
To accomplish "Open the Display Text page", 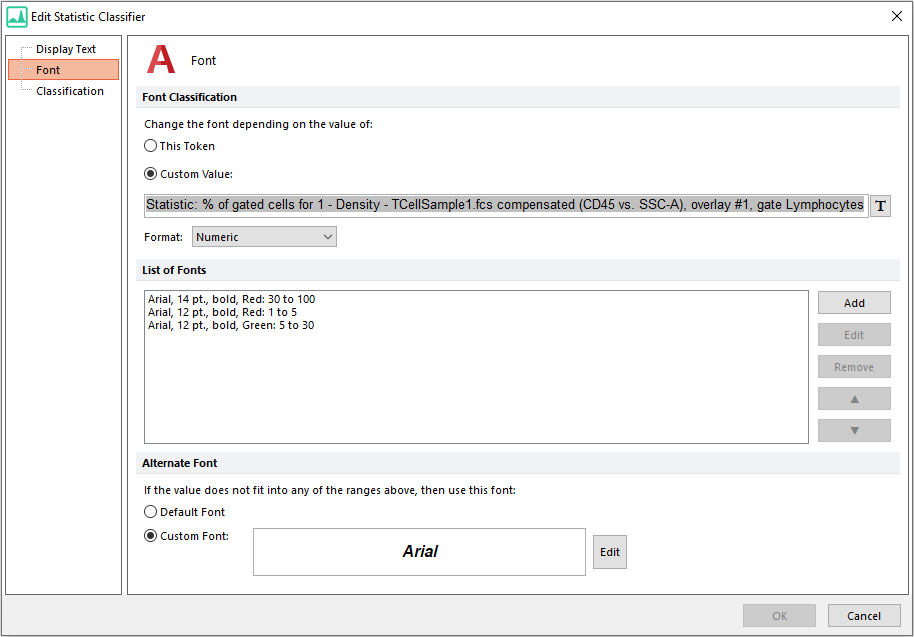I will pyautogui.click(x=66, y=49).
